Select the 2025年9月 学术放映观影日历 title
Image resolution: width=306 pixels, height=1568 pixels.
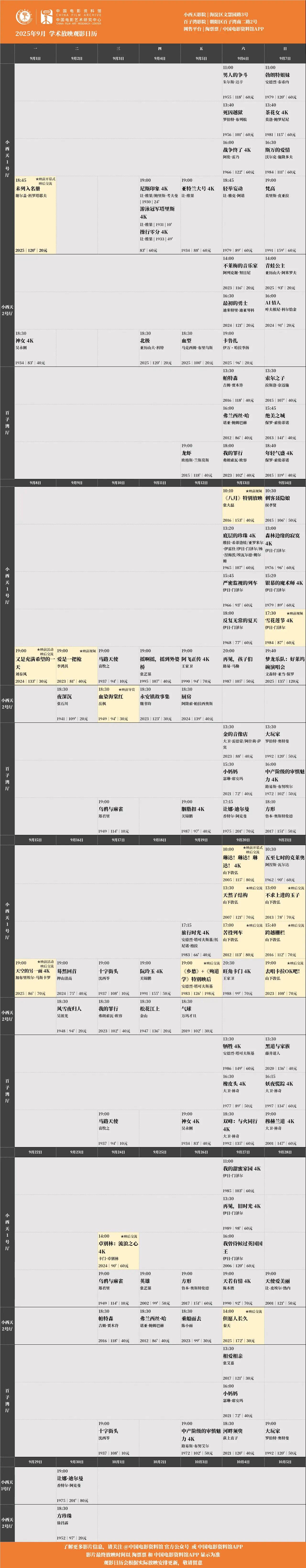56,34
